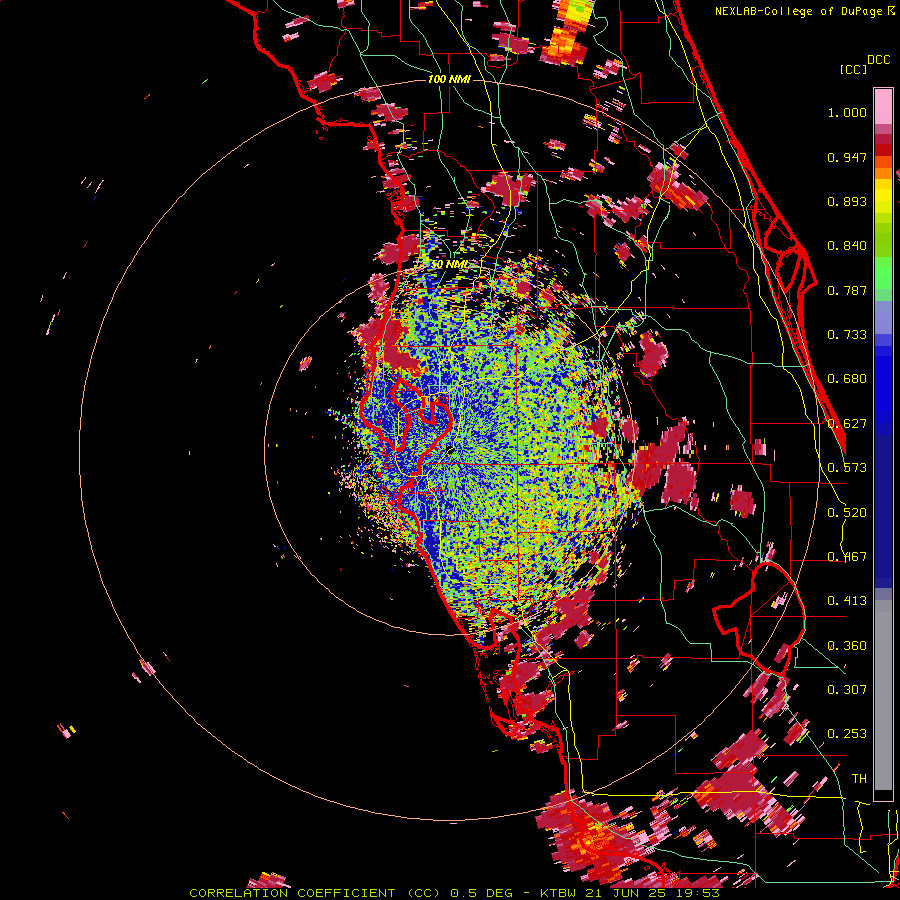Click the 21 JUN 25 date text
The height and width of the screenshot is (900, 900).
pyautogui.click(x=627, y=893)
